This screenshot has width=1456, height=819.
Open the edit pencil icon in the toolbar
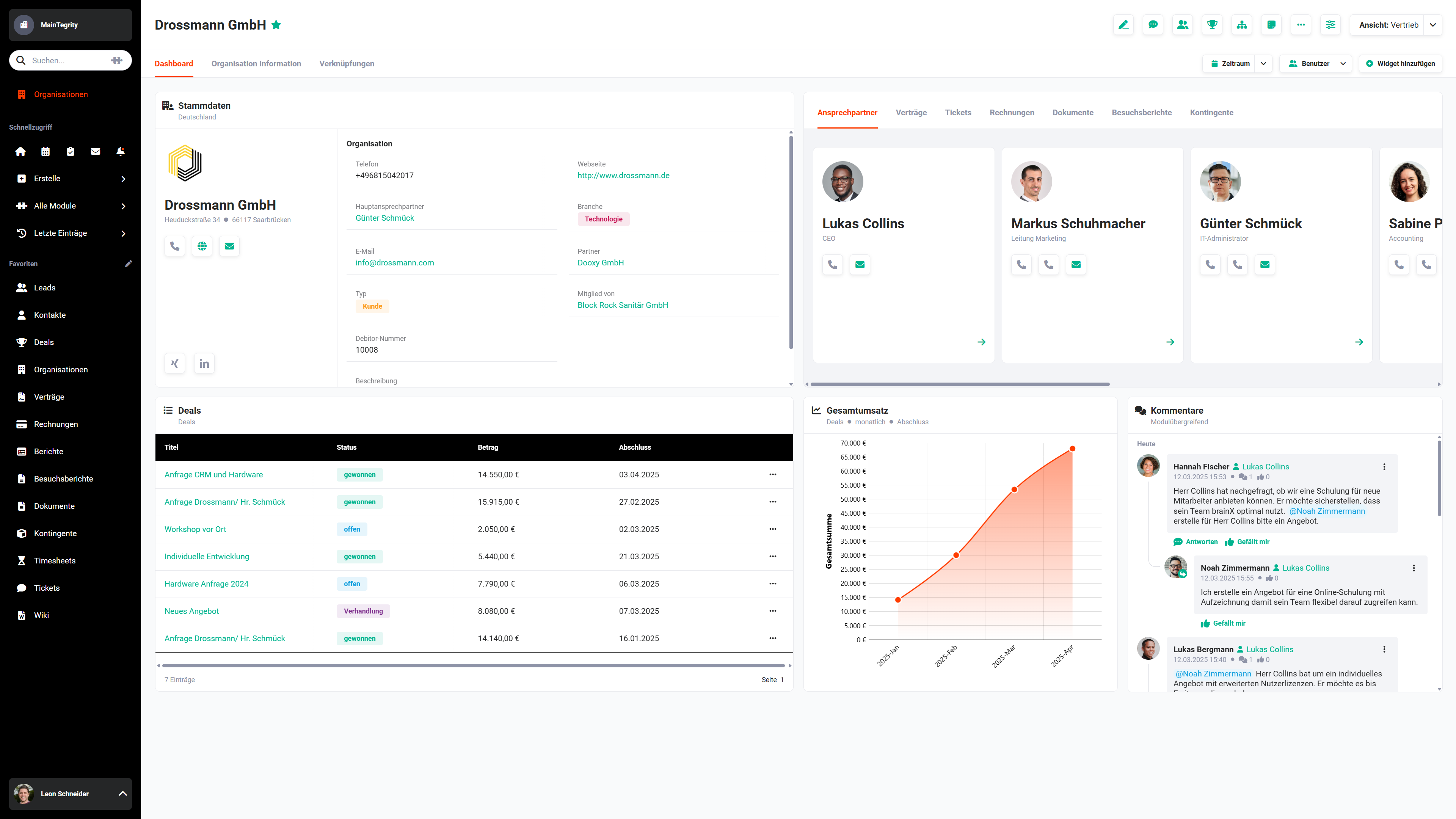1123,24
